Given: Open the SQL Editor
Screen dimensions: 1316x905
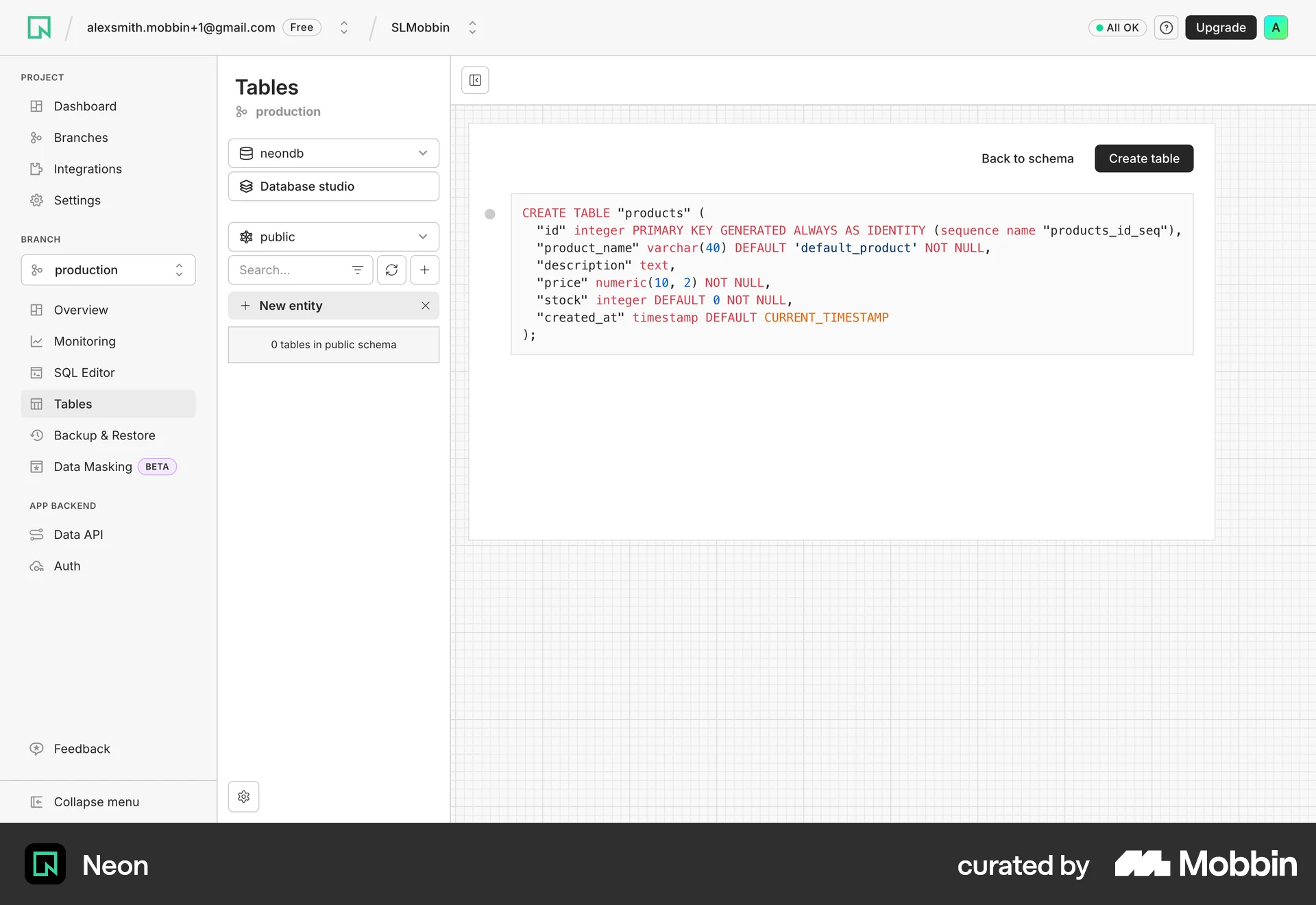Looking at the screenshot, I should point(108,373).
